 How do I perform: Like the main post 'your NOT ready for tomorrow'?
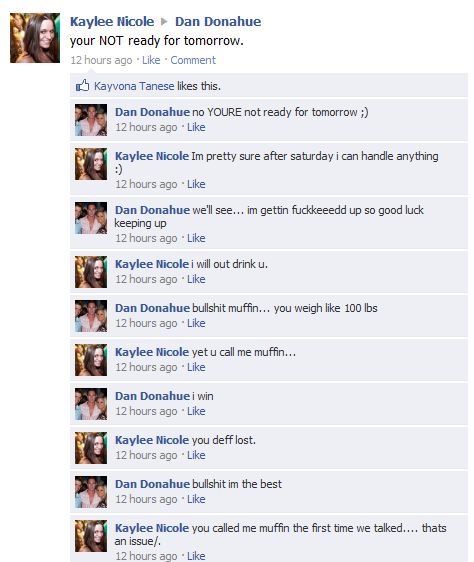tap(151, 60)
